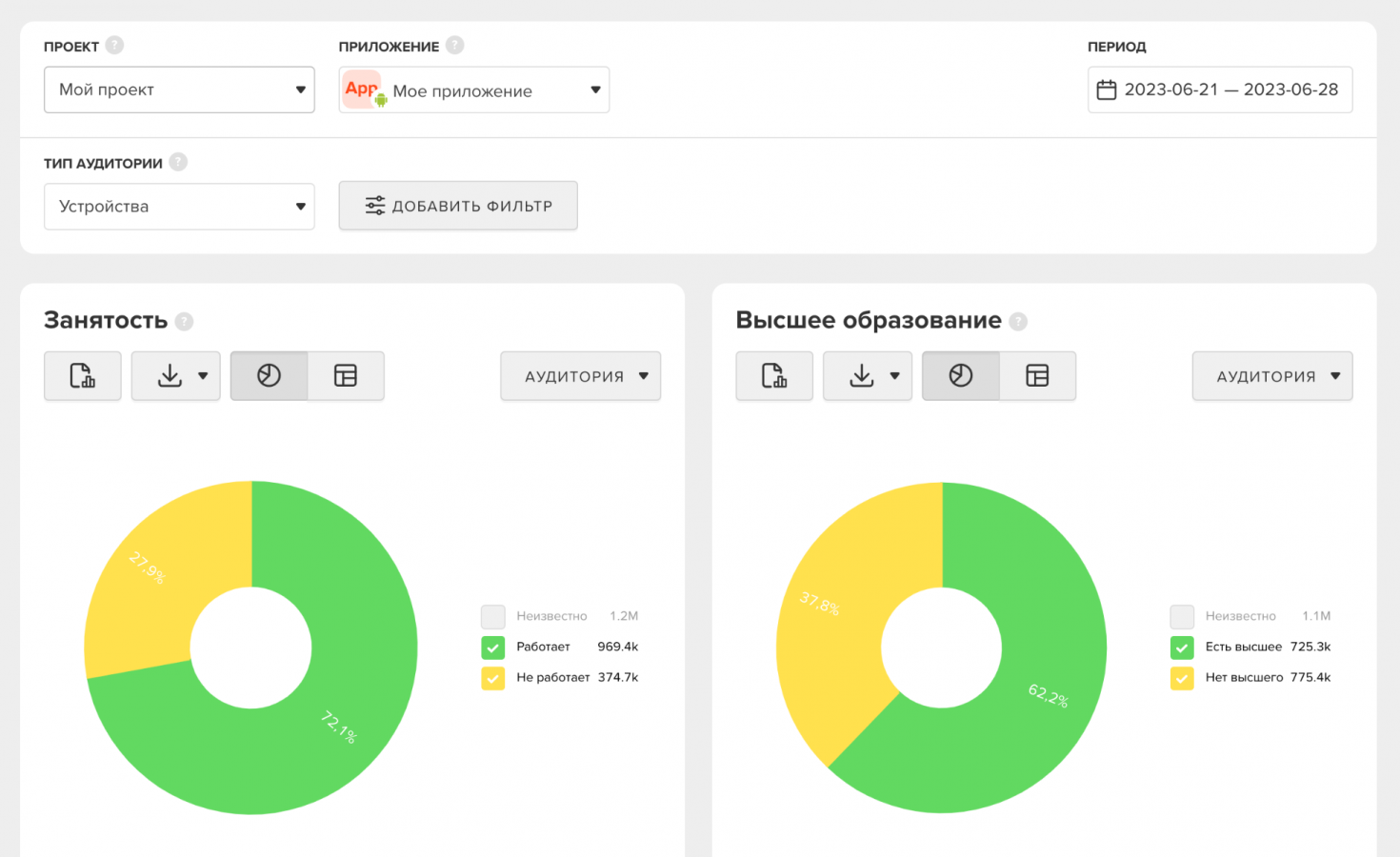
Task: Uncheck Есть высшее legend item
Action: tap(1182, 648)
